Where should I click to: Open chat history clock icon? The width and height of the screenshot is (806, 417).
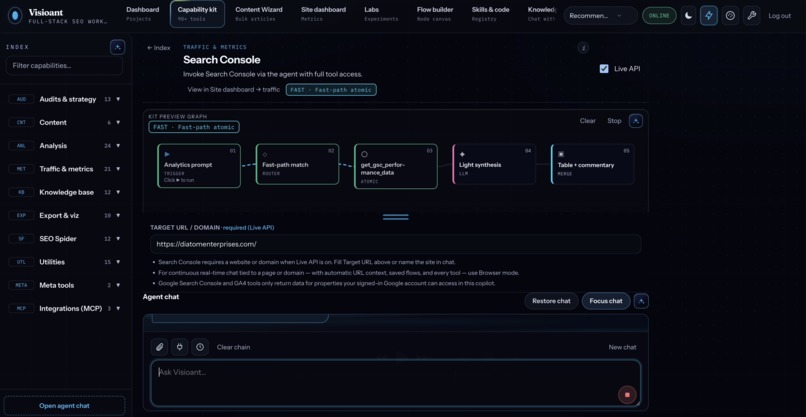coord(200,347)
